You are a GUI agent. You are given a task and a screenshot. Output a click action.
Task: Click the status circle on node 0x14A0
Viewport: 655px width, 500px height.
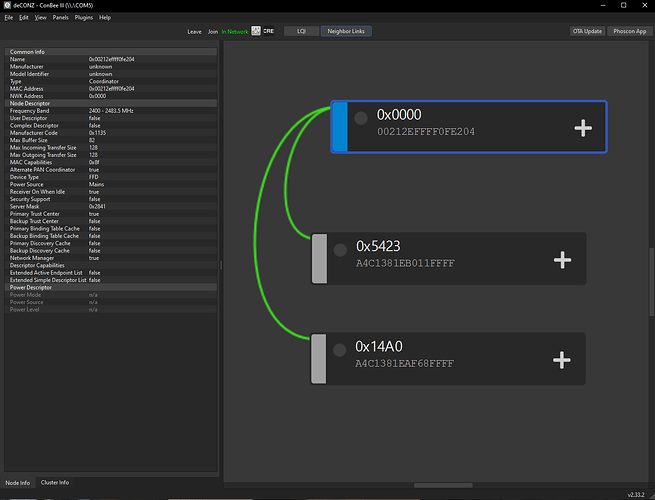point(339,350)
